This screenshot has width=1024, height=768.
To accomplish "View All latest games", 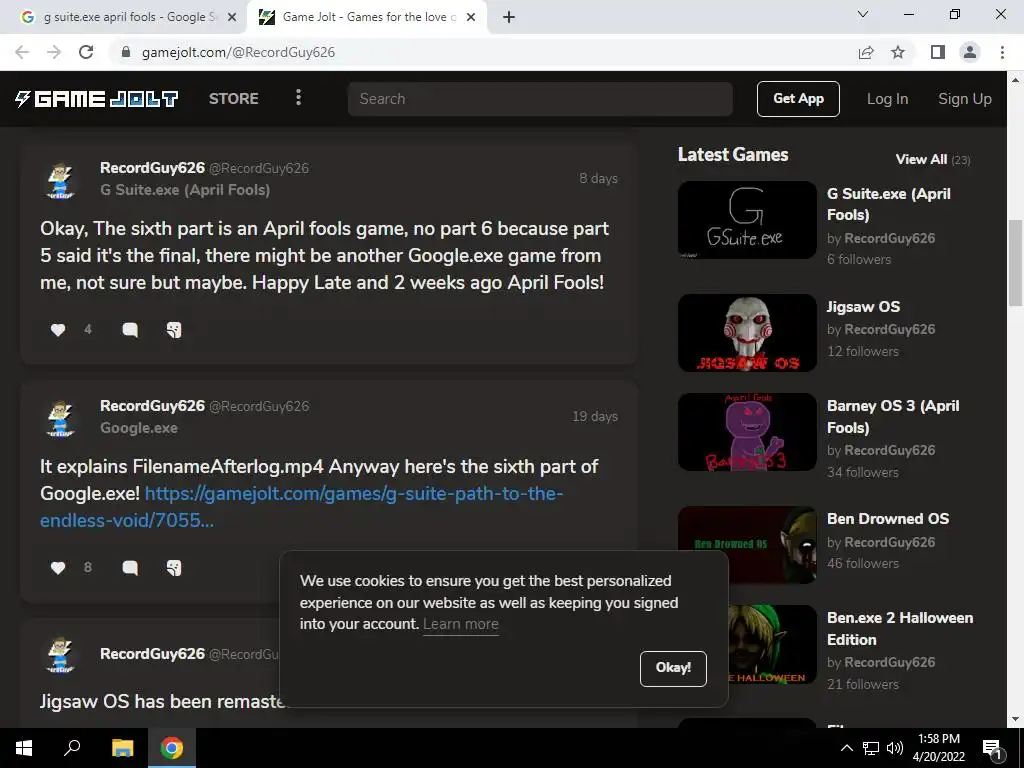I will click(921, 159).
